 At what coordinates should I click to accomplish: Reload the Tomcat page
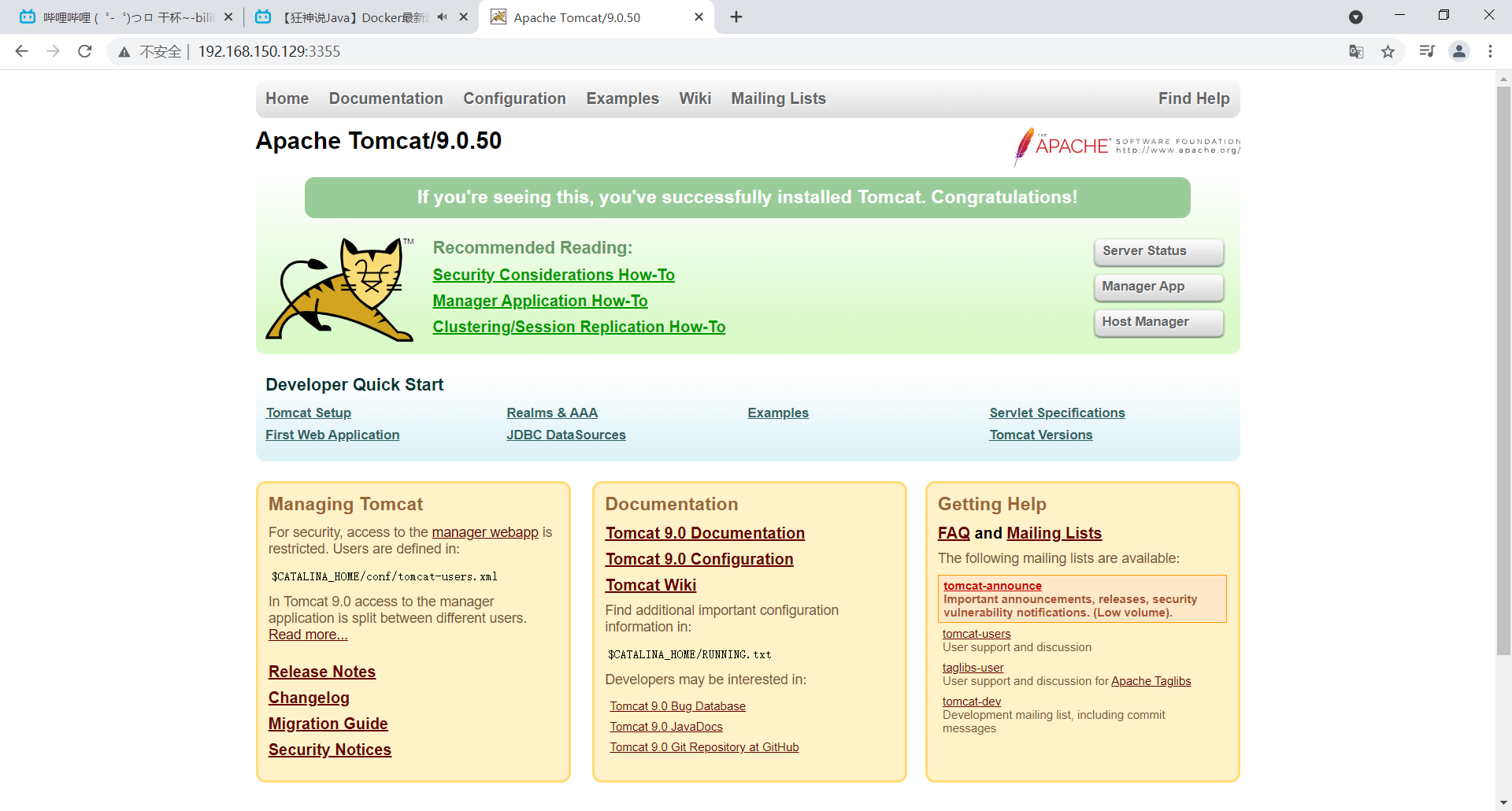coord(85,51)
